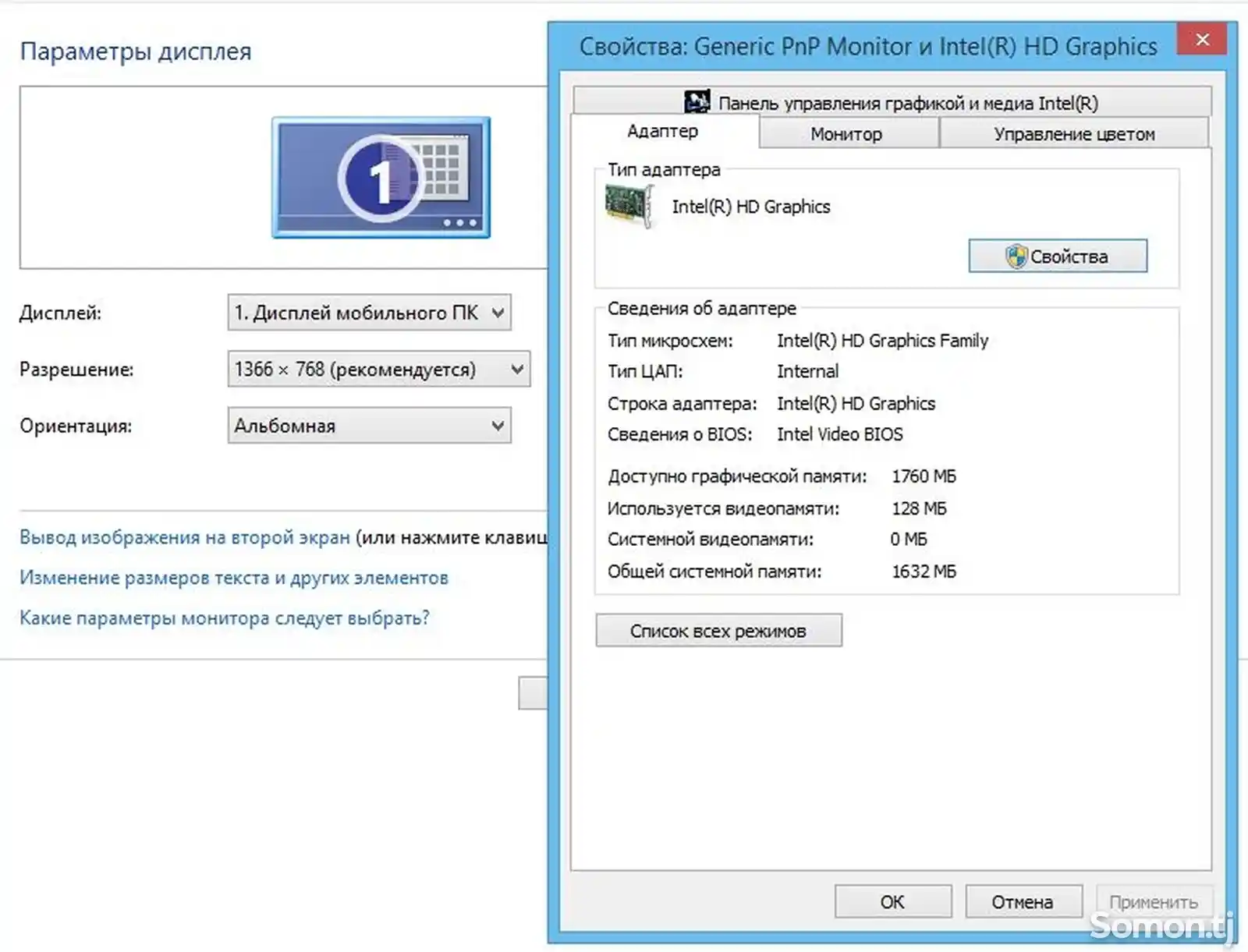Open Панель управления графикой и медиа Intel(R) tab
Viewport: 1248px width, 952px height.
point(892,102)
